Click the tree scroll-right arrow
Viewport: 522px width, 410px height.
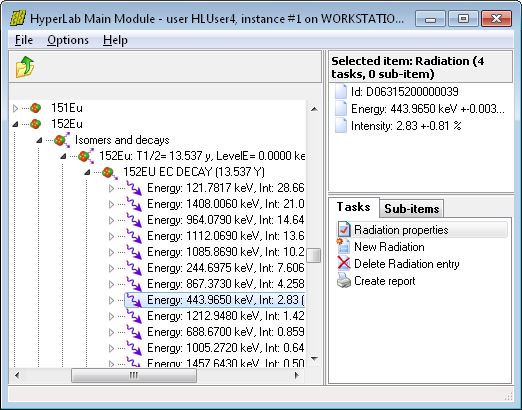coord(296,376)
